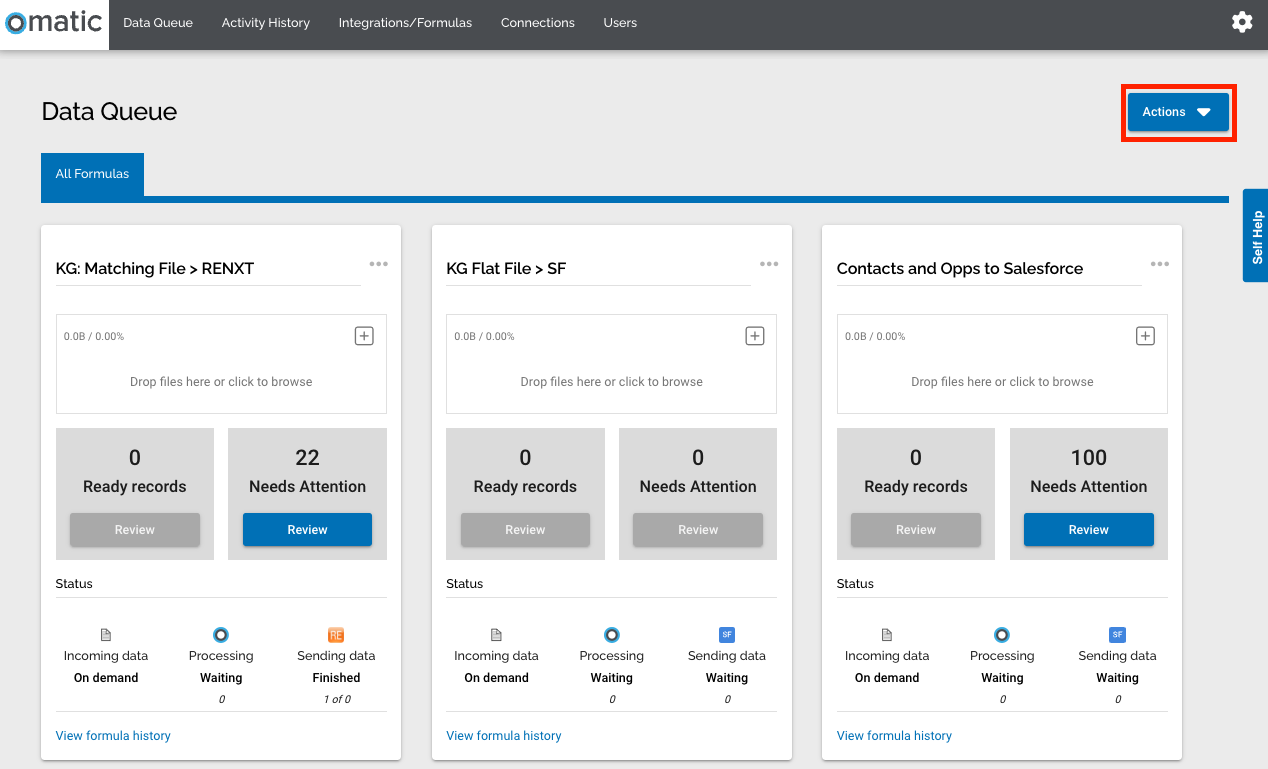View formula history for Contacts and Opps
This screenshot has width=1268, height=769.
(x=893, y=735)
